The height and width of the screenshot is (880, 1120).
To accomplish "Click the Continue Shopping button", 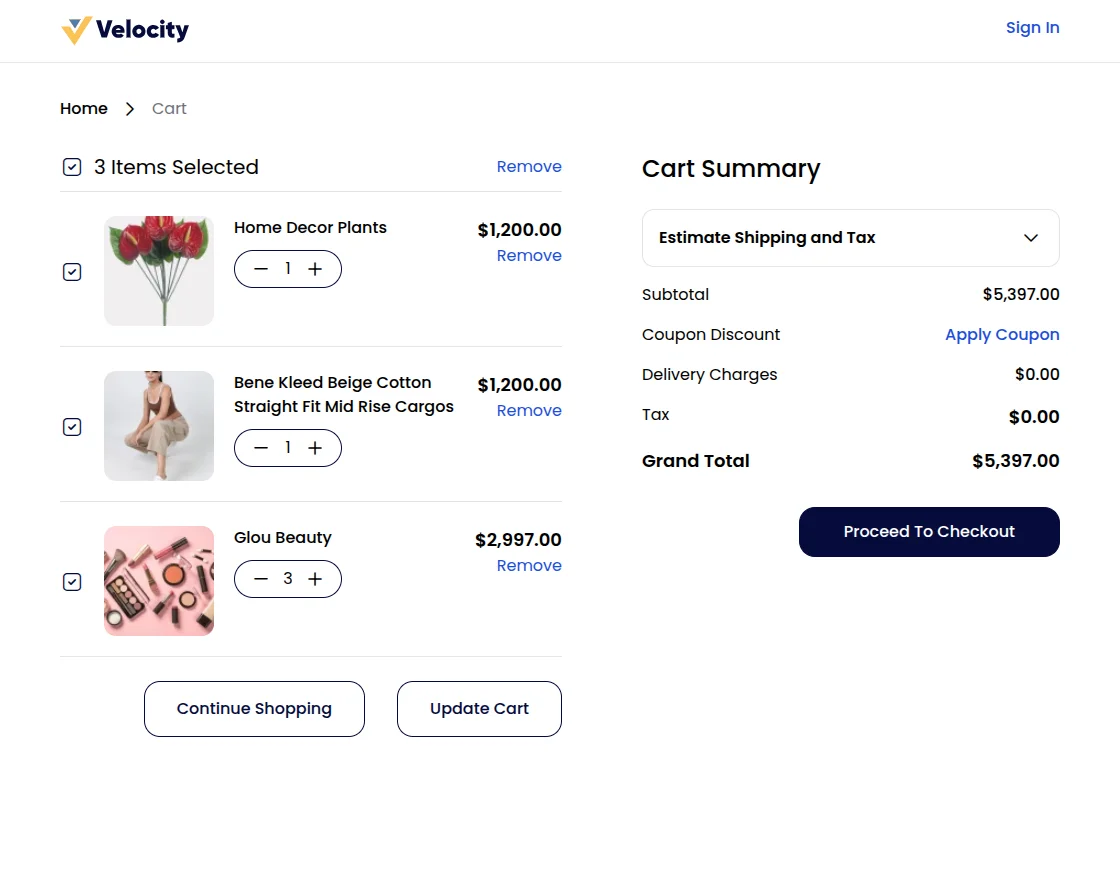I will (254, 709).
